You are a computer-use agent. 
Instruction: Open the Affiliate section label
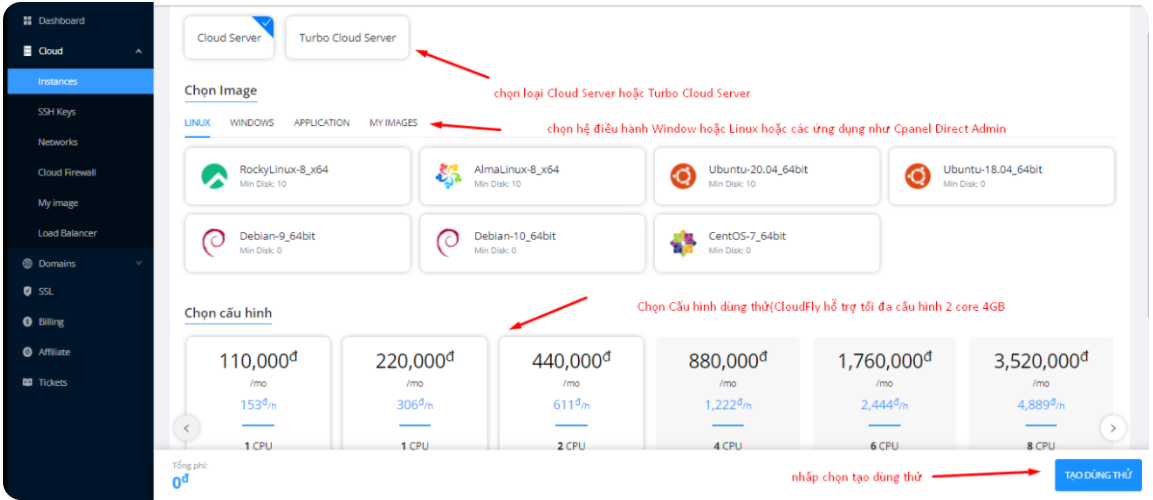[x=54, y=352]
